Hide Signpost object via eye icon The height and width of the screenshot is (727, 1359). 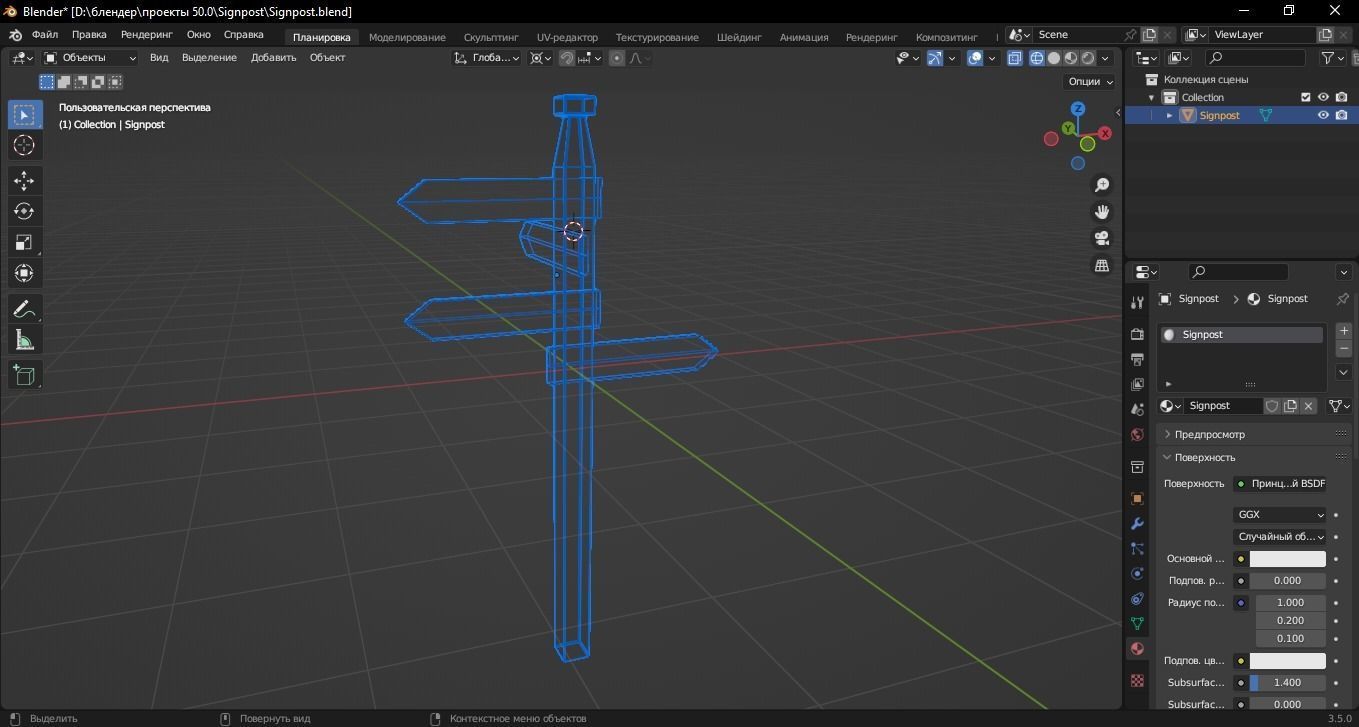coord(1323,115)
